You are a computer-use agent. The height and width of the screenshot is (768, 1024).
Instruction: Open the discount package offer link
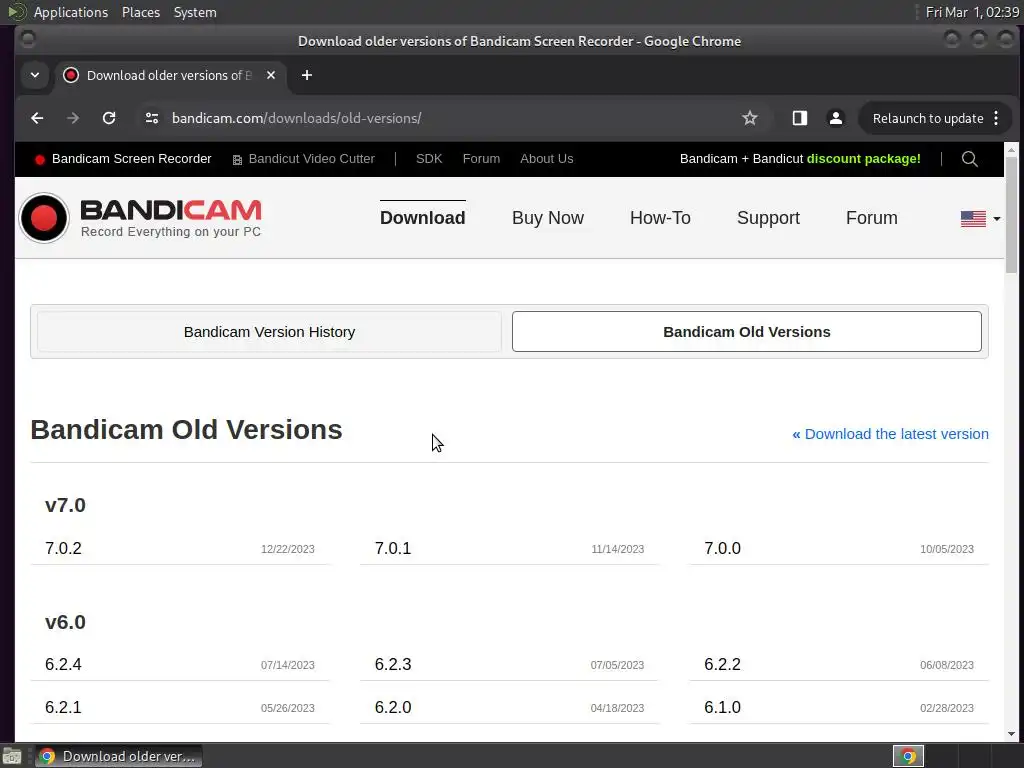[800, 159]
